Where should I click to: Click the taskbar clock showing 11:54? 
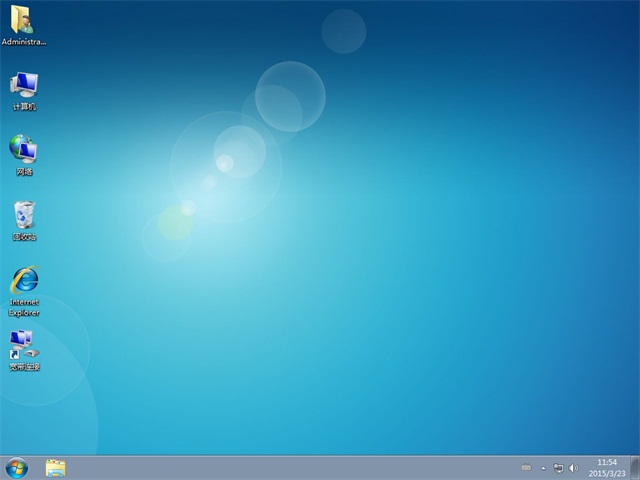pos(607,462)
